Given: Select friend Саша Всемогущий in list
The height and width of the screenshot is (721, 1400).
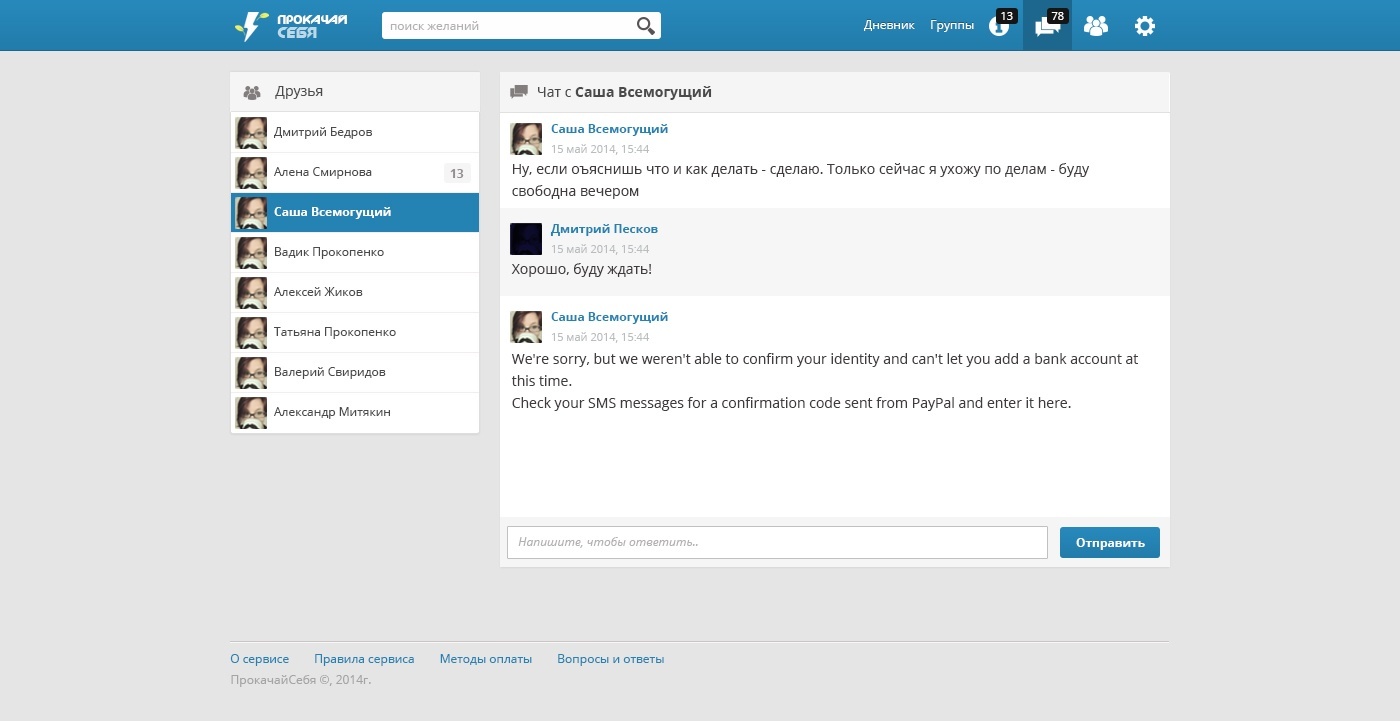Looking at the screenshot, I should point(355,212).
